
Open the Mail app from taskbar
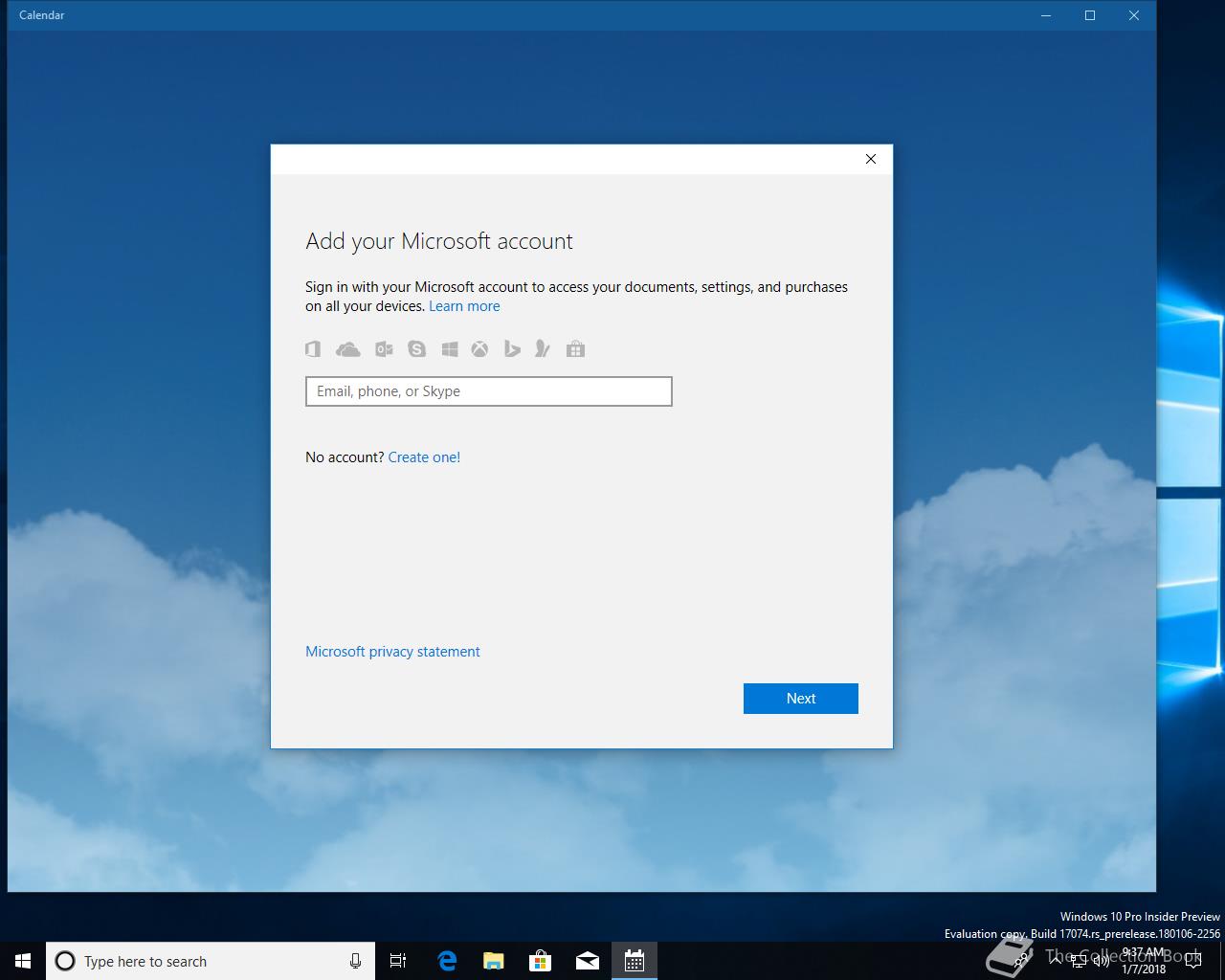pos(588,961)
